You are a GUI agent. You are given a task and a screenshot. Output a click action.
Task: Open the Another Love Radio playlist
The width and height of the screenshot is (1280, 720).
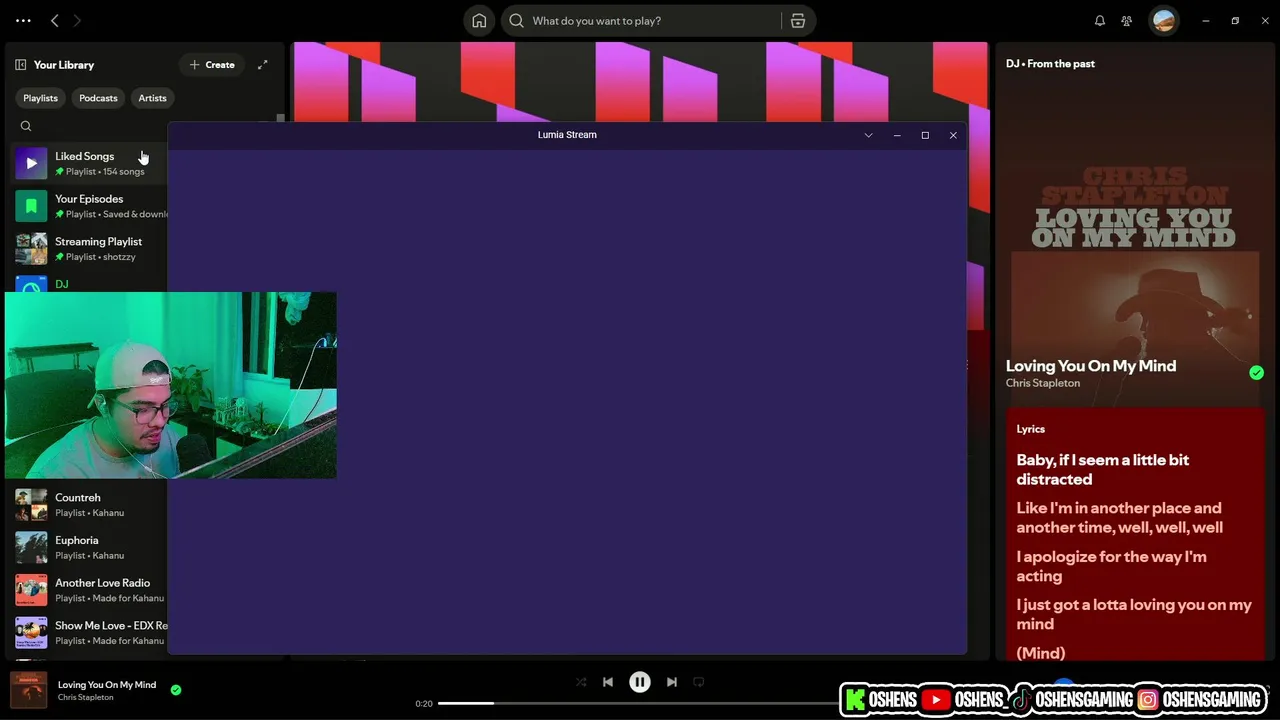point(90,590)
